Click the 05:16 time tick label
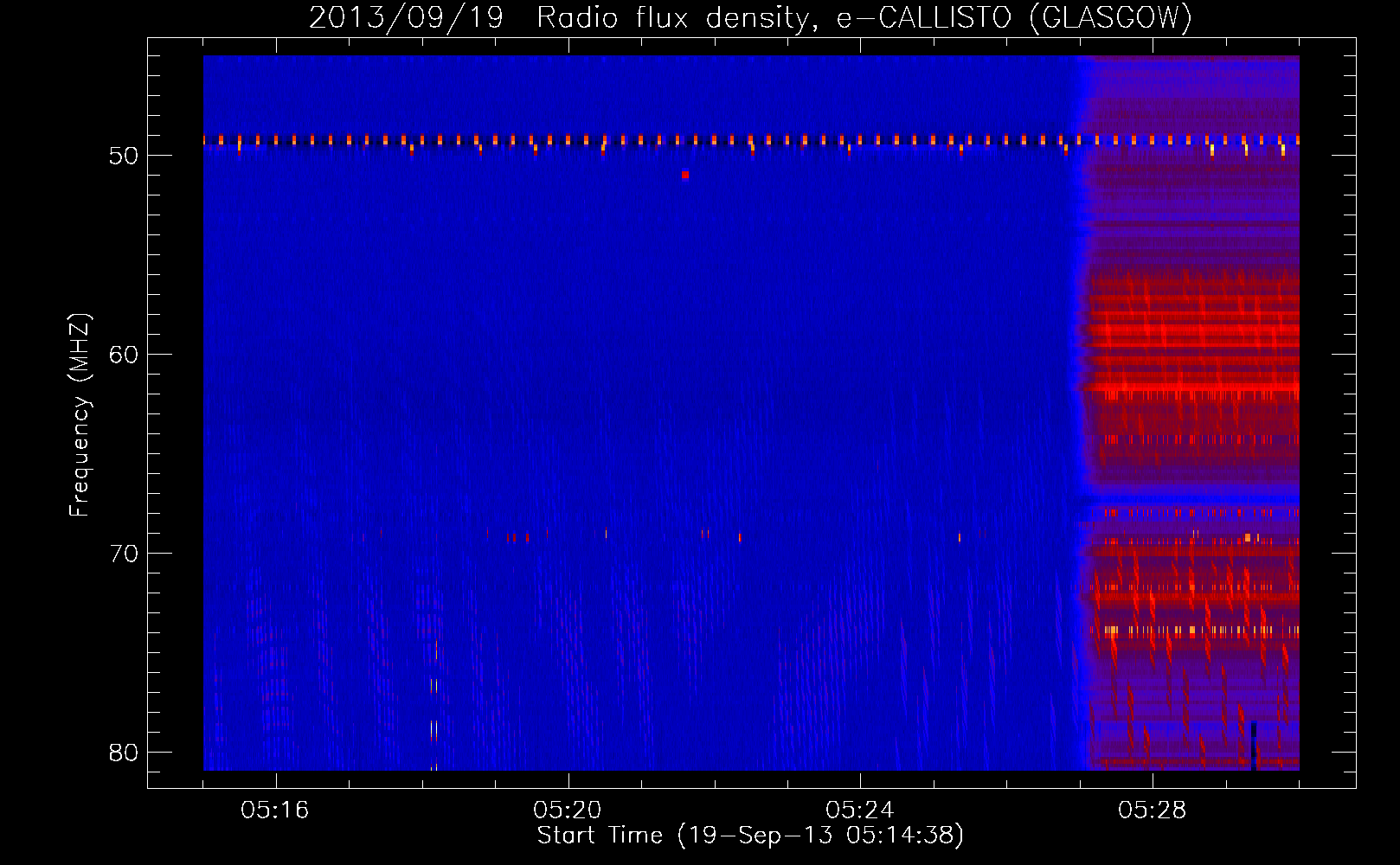This screenshot has width=1400, height=865. 275,811
